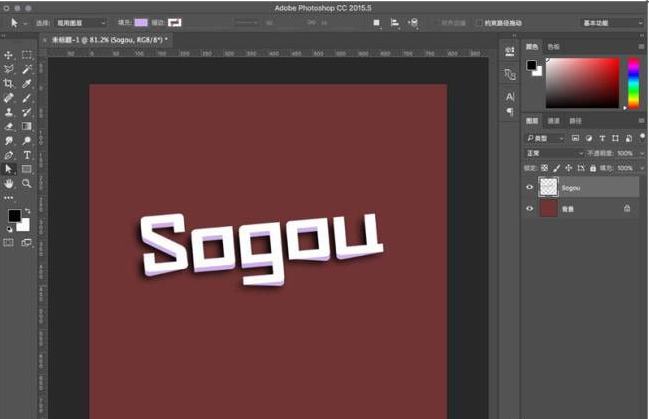Switch to the Swatches tab
Screen dimensions: 649x419
(553, 47)
